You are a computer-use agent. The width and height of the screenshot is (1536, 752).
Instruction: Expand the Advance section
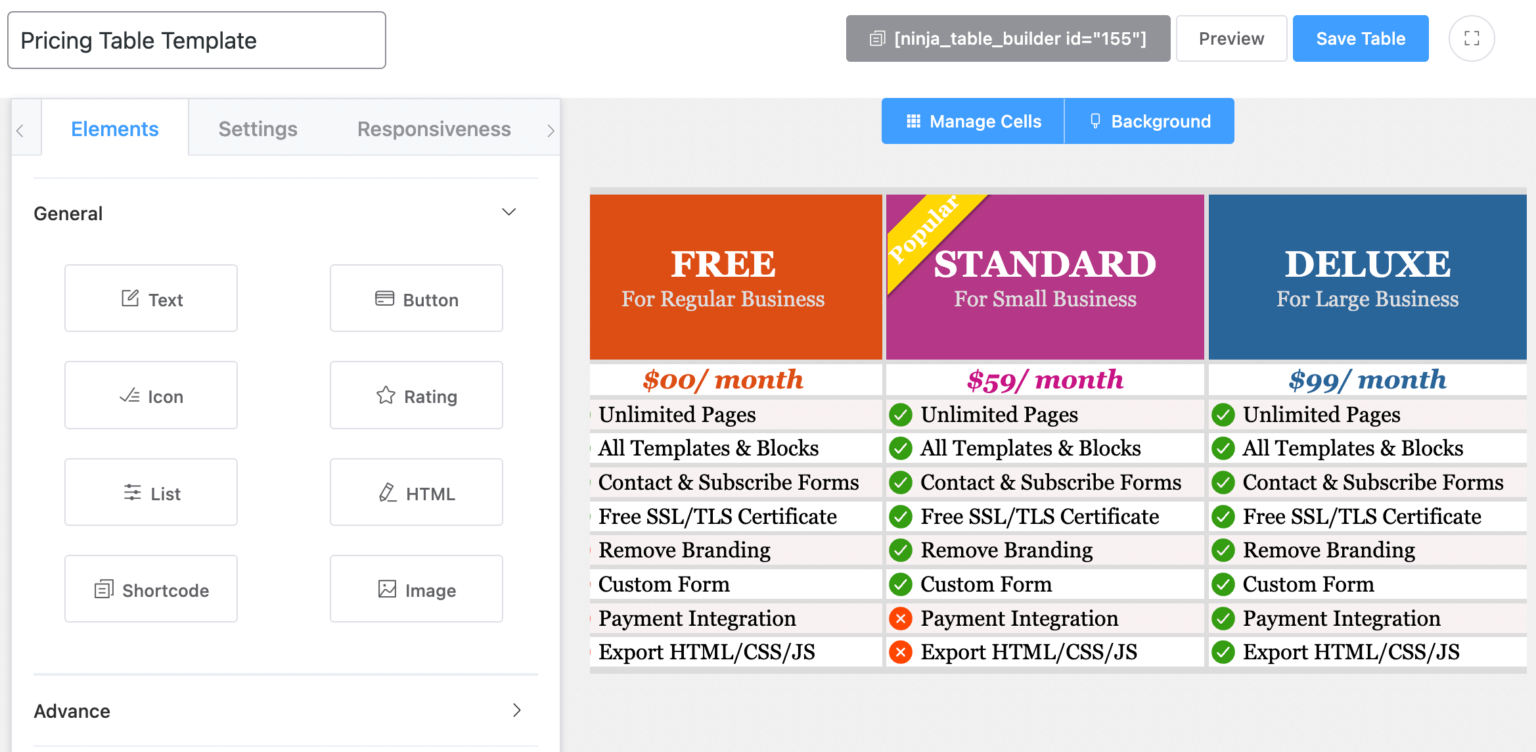(x=516, y=711)
